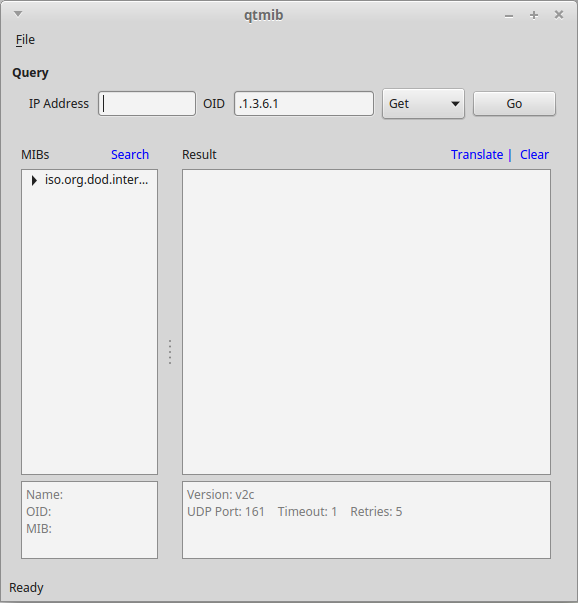Click the Translate link above Result
Image resolution: width=578 pixels, height=603 pixels.
477,155
